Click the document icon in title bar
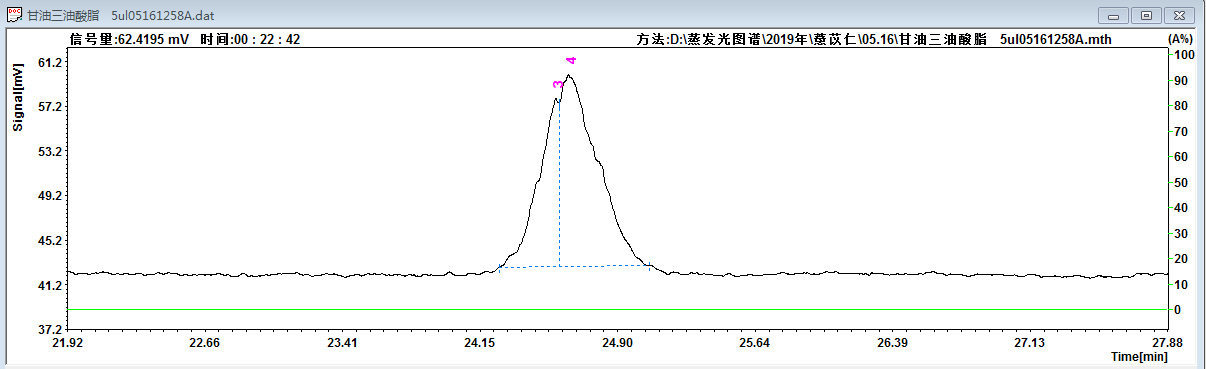Screen dimensions: 1206x369 [x=15, y=15]
